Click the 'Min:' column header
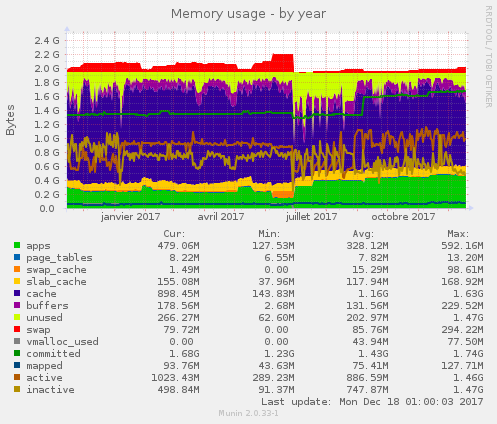This screenshot has width=497, height=424. (269, 234)
